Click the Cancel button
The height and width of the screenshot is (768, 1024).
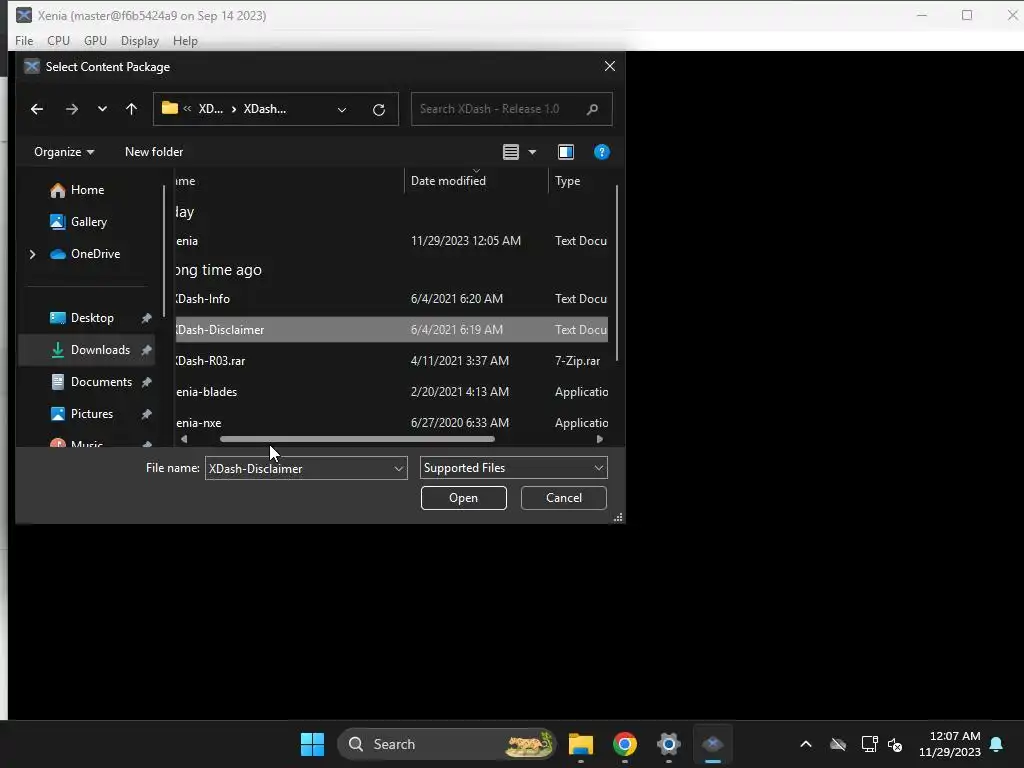click(x=564, y=498)
